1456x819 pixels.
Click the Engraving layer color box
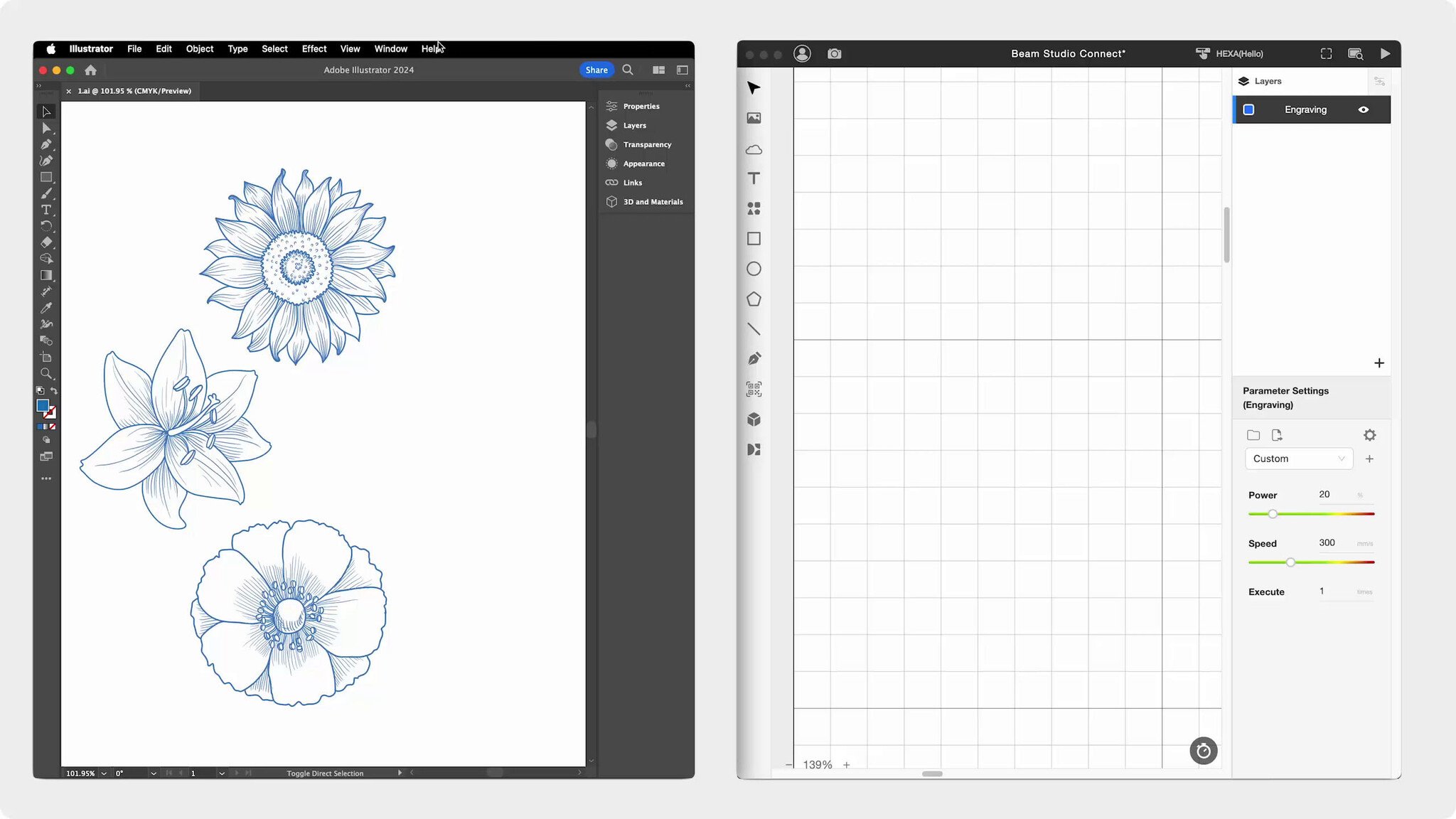pyautogui.click(x=1248, y=109)
